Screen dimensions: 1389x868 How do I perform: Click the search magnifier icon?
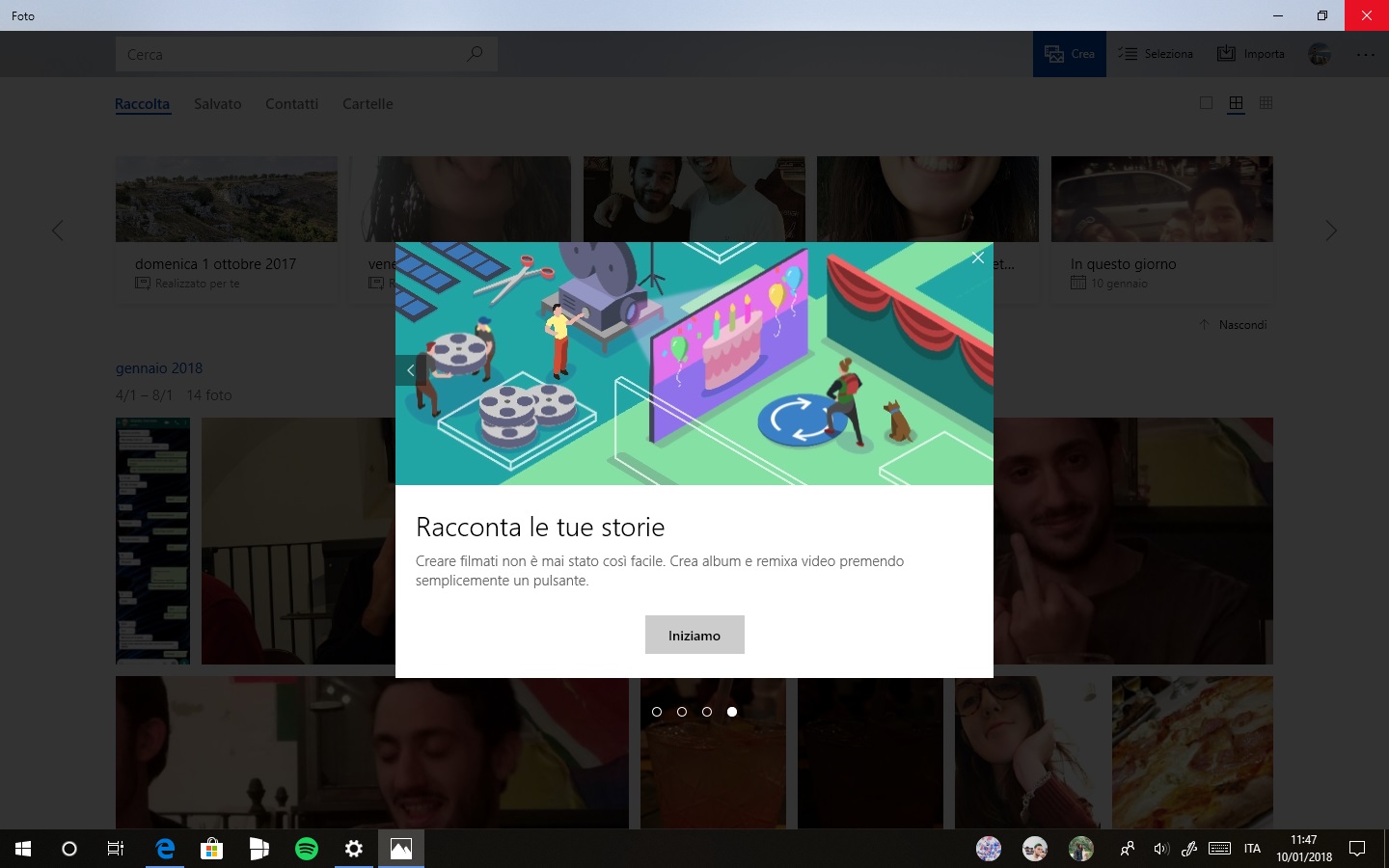click(x=475, y=54)
